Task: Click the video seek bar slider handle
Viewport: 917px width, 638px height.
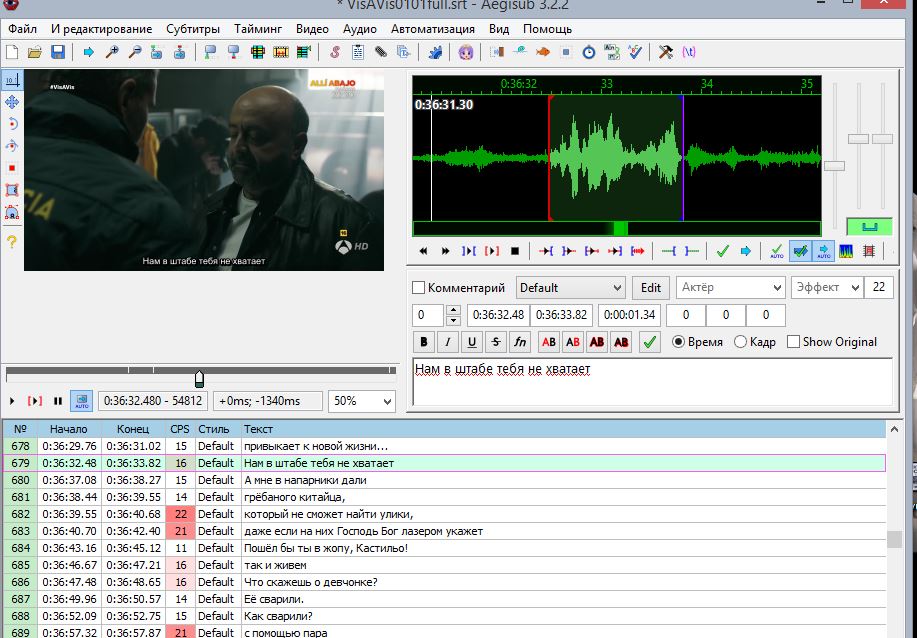Action: 199,378
